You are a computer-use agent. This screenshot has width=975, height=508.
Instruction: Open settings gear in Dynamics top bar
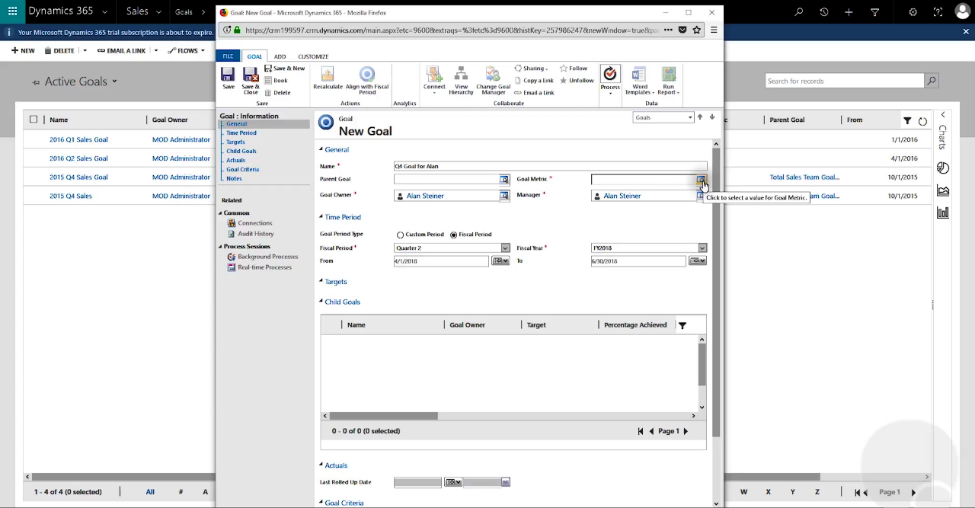pos(913,12)
